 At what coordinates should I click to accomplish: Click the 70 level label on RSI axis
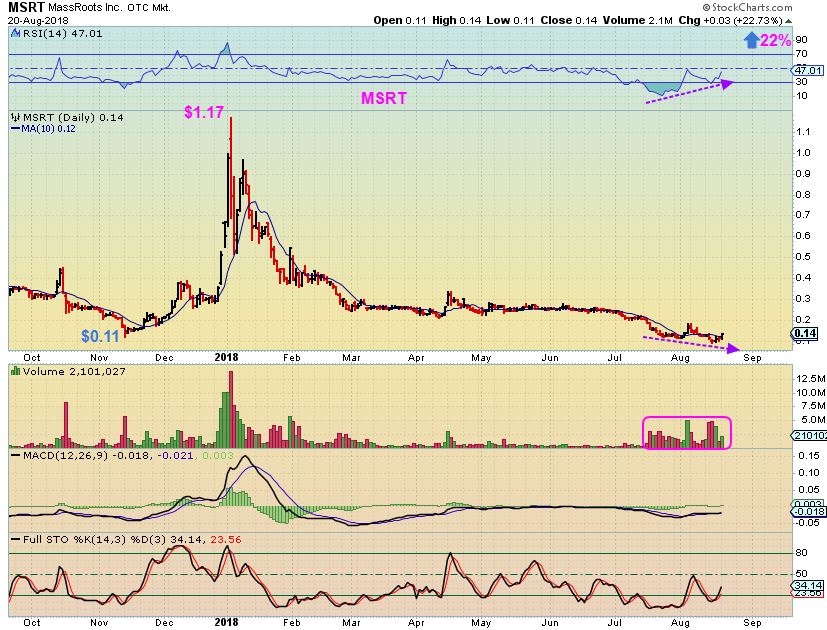(x=801, y=54)
